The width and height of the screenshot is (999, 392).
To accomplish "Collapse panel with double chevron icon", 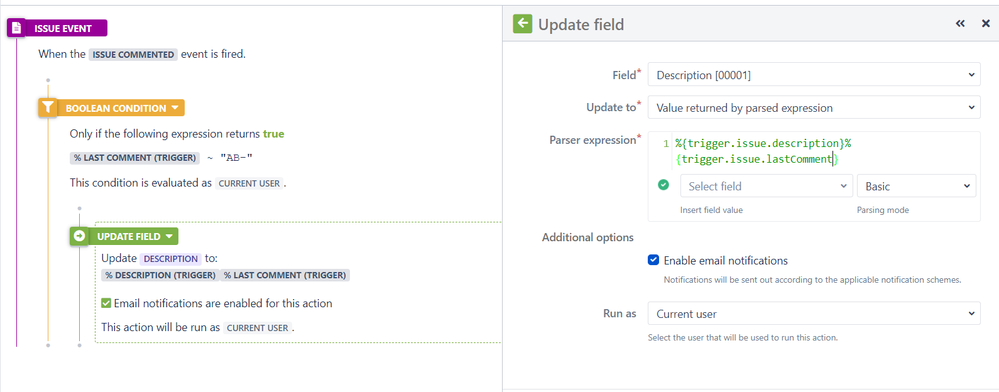I will pos(960,24).
